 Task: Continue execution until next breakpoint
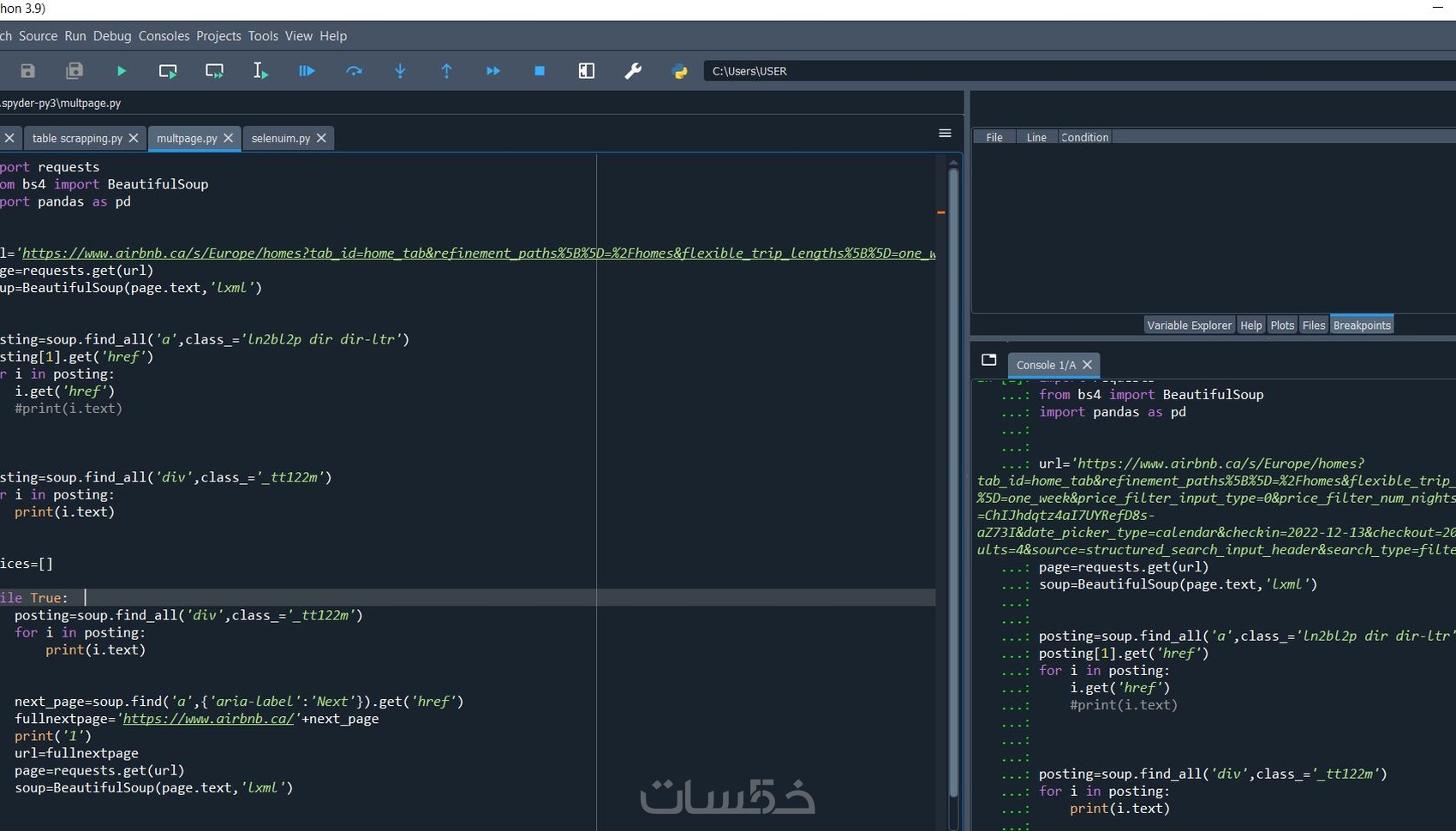coord(493,71)
